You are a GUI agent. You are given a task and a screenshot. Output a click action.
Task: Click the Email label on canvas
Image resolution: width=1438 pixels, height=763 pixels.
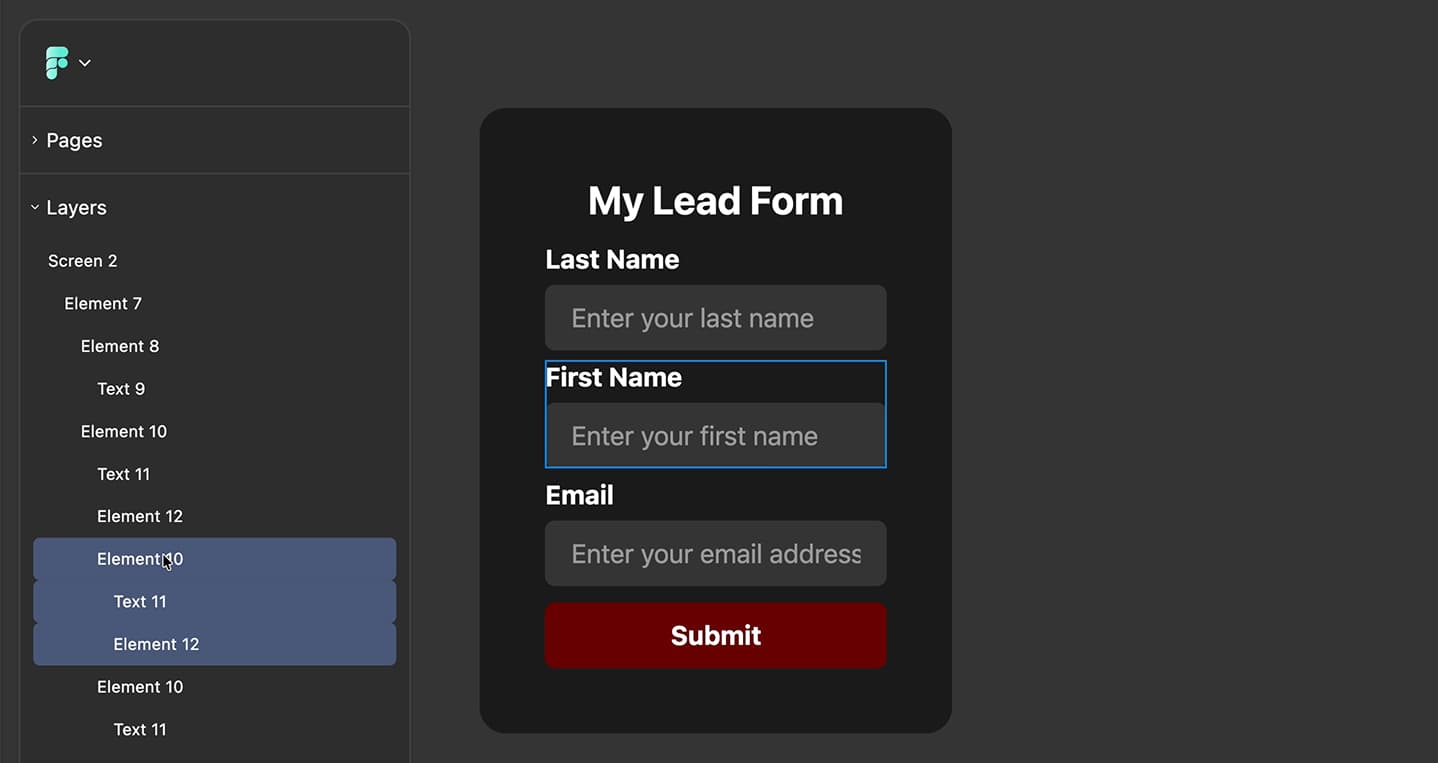(579, 496)
